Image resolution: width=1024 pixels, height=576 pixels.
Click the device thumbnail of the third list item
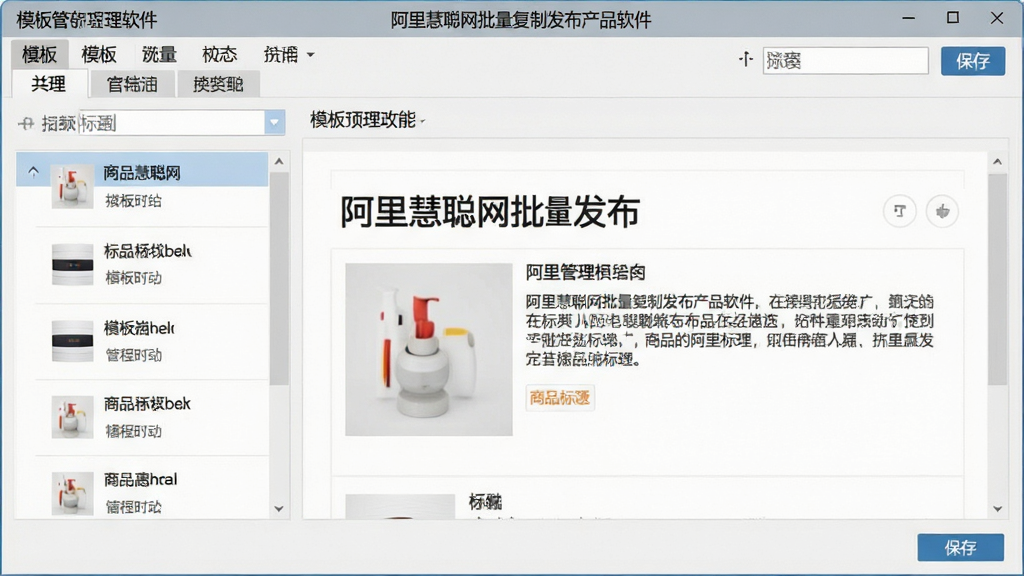point(72,341)
